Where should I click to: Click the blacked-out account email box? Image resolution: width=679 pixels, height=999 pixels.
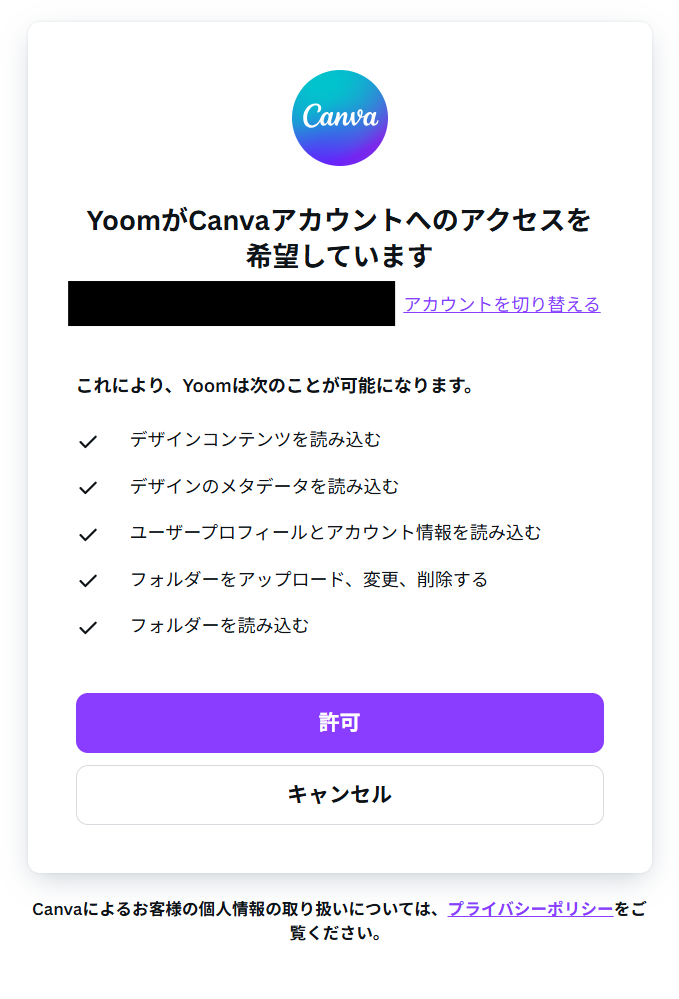point(231,304)
